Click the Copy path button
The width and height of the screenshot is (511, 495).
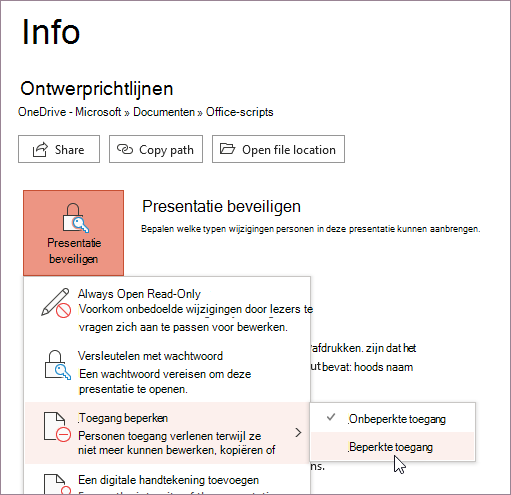tap(156, 149)
